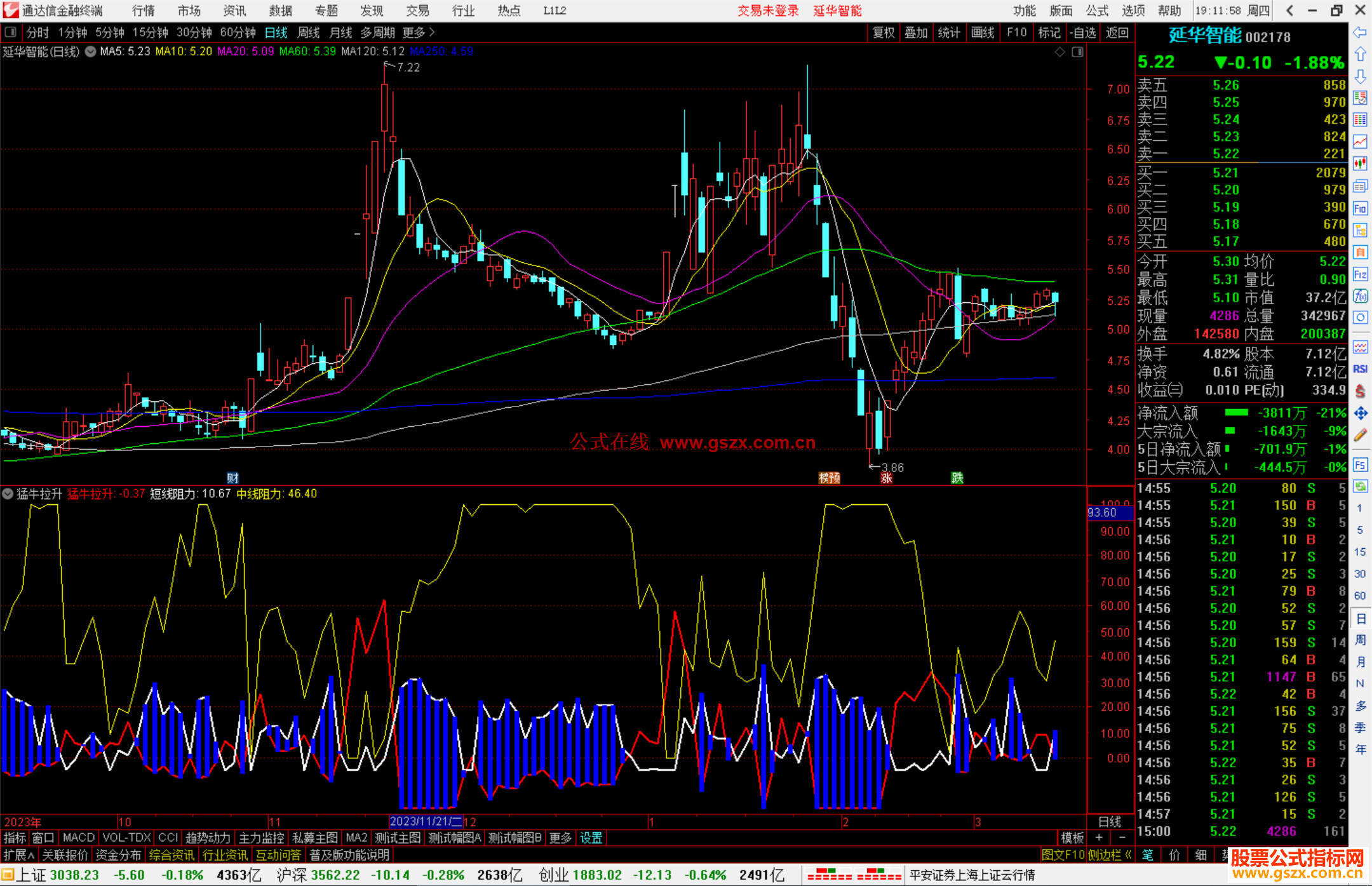Collapse the 侧边栏 sidebar chevron
The height and width of the screenshot is (886, 1372).
[x=1129, y=855]
